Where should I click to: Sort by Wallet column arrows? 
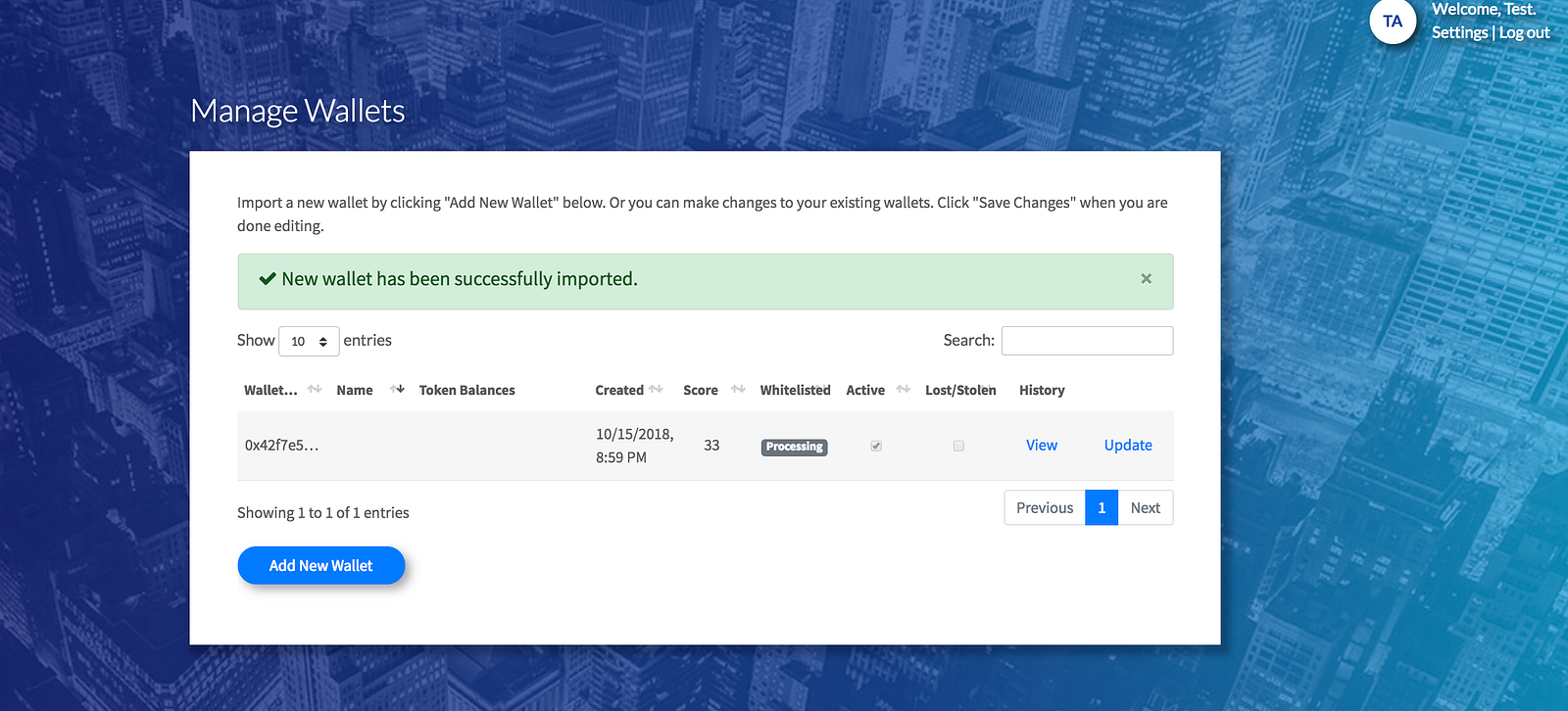click(x=315, y=390)
